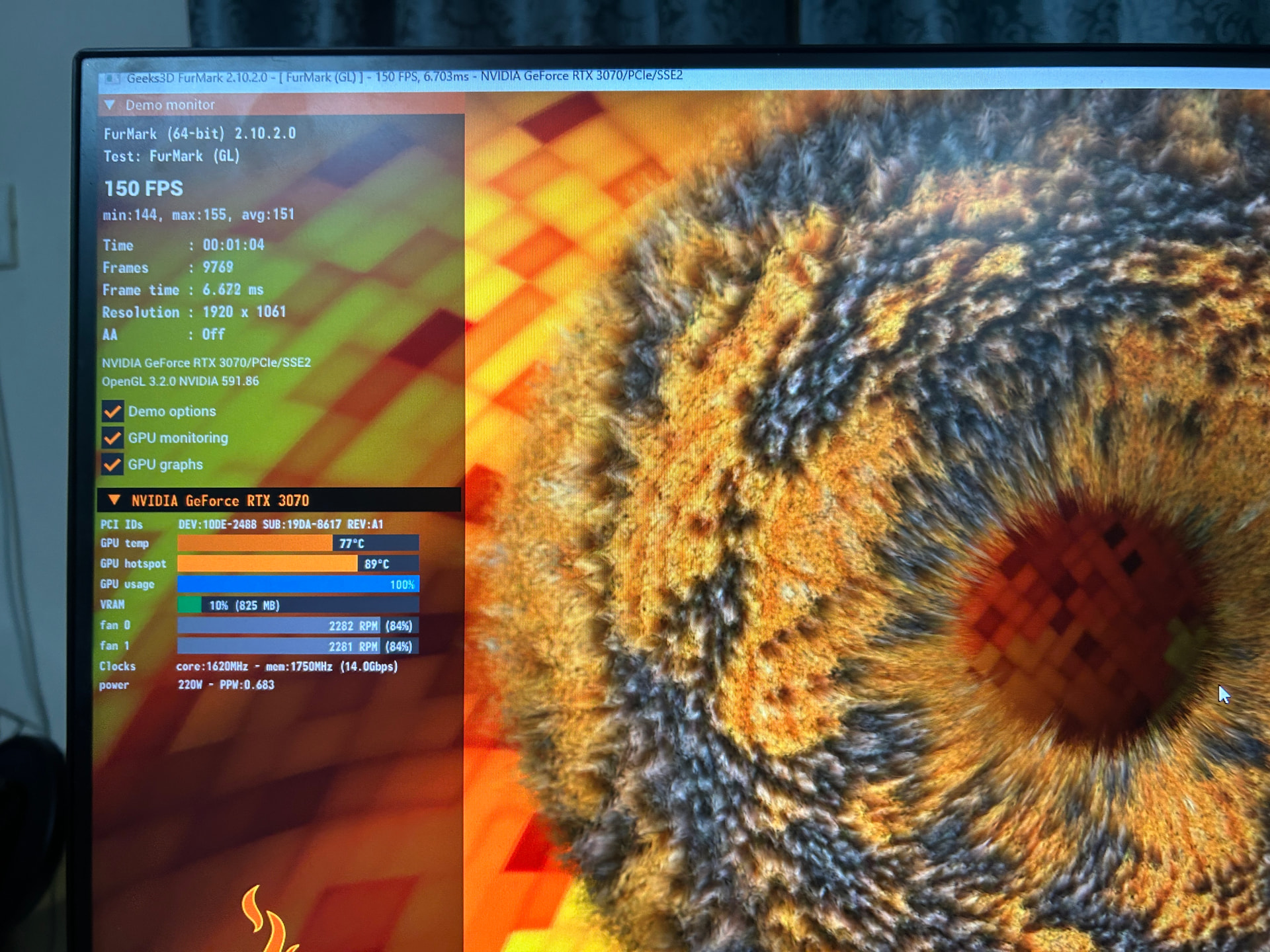The width and height of the screenshot is (1270, 952).
Task: Click the large 150 FPS readout
Action: pos(144,188)
